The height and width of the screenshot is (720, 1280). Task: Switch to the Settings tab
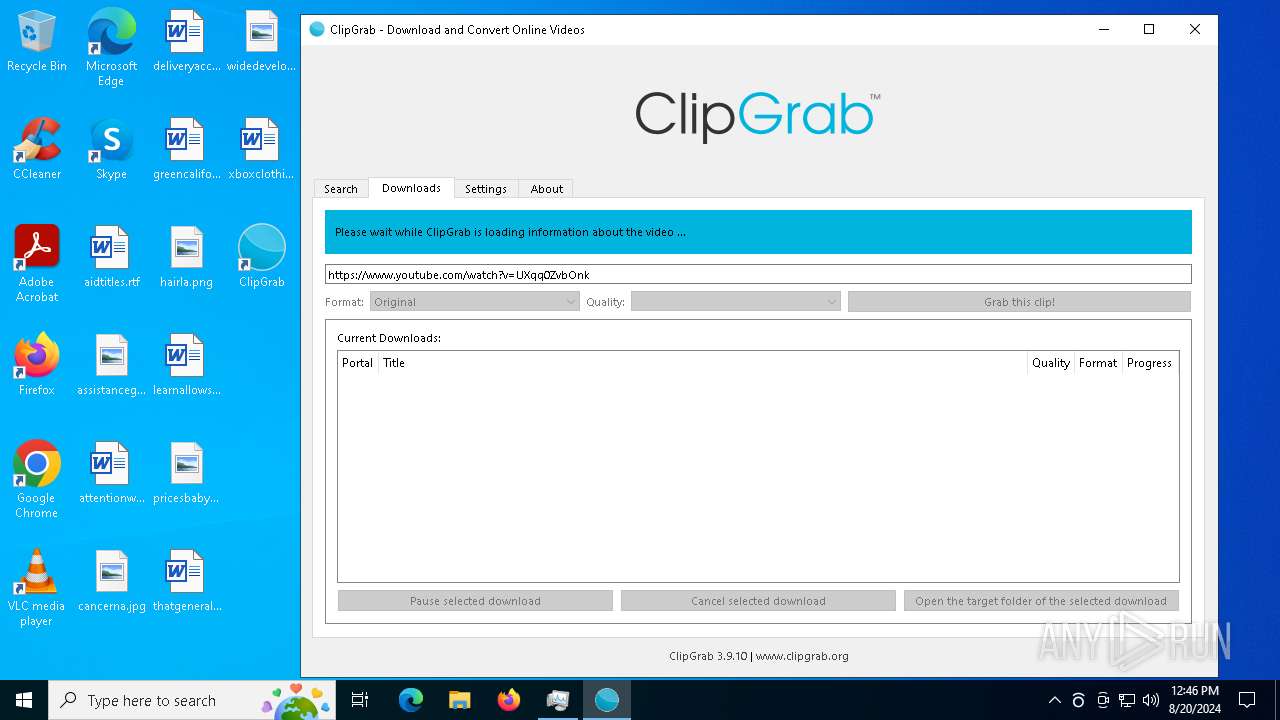click(x=486, y=189)
